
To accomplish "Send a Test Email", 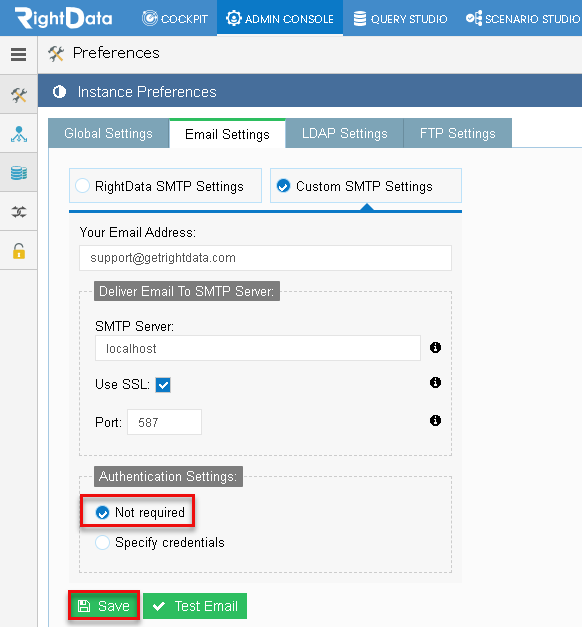I will [x=195, y=606].
